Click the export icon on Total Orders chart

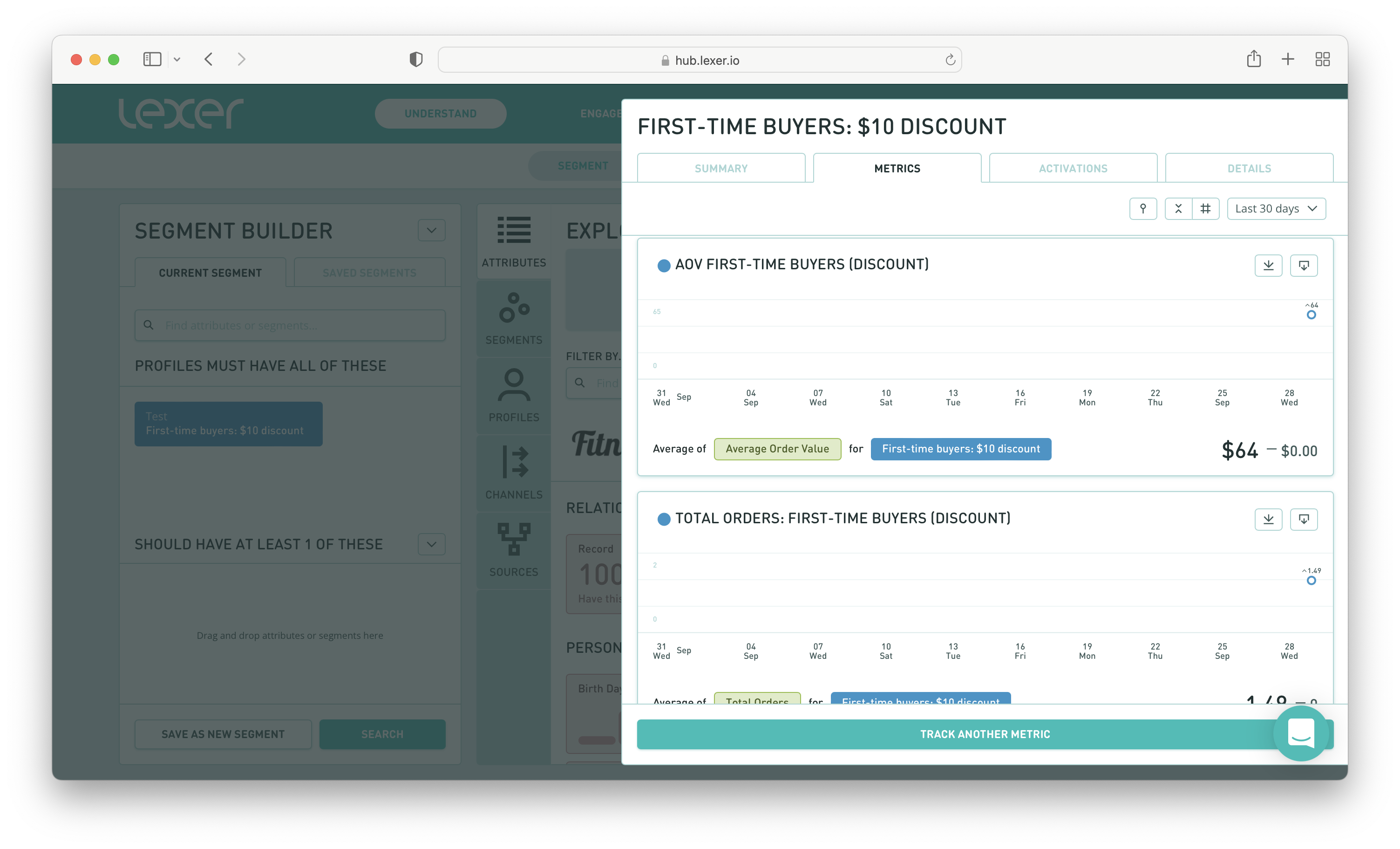coord(1304,519)
